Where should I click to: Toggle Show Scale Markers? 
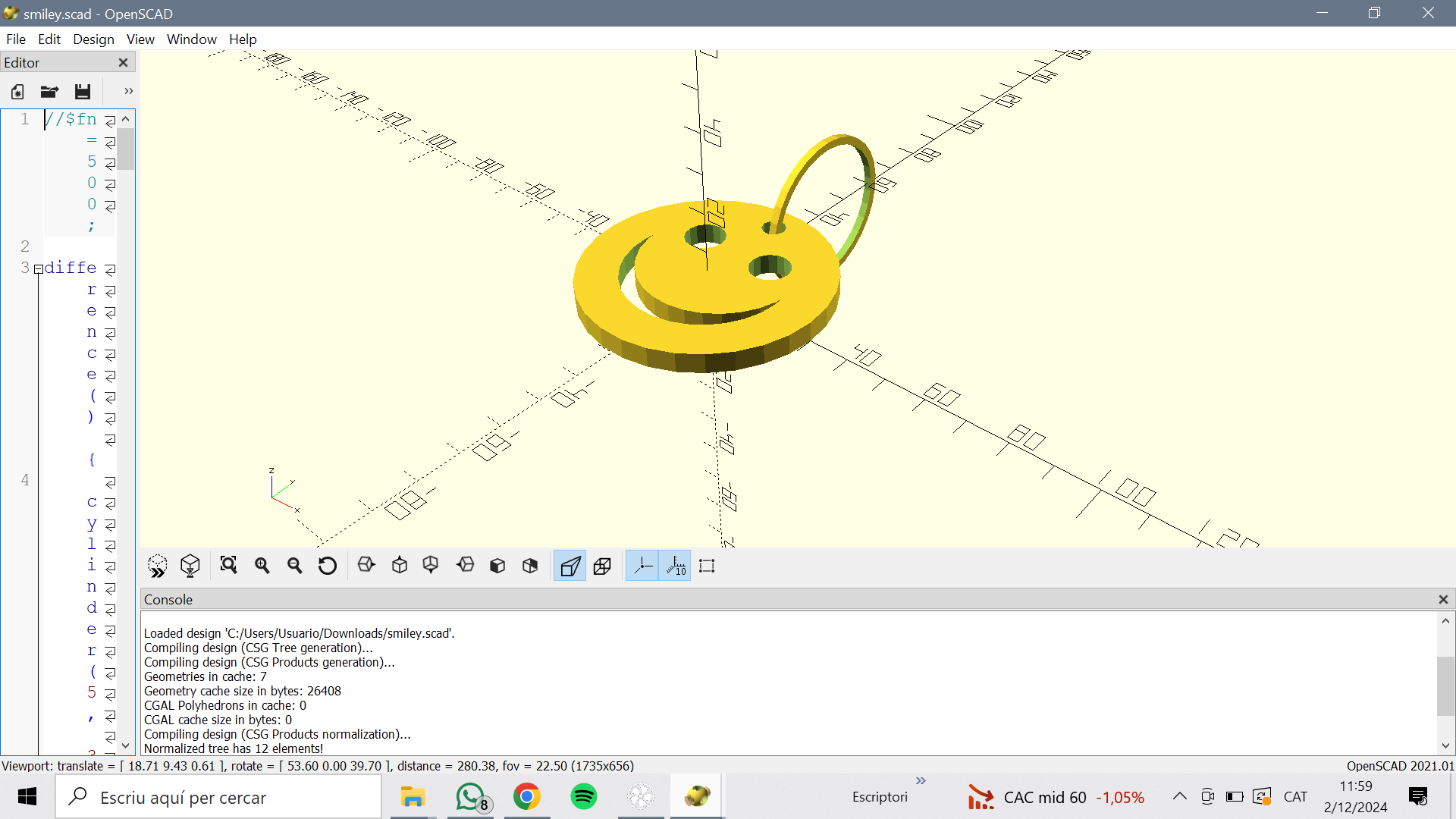675,566
